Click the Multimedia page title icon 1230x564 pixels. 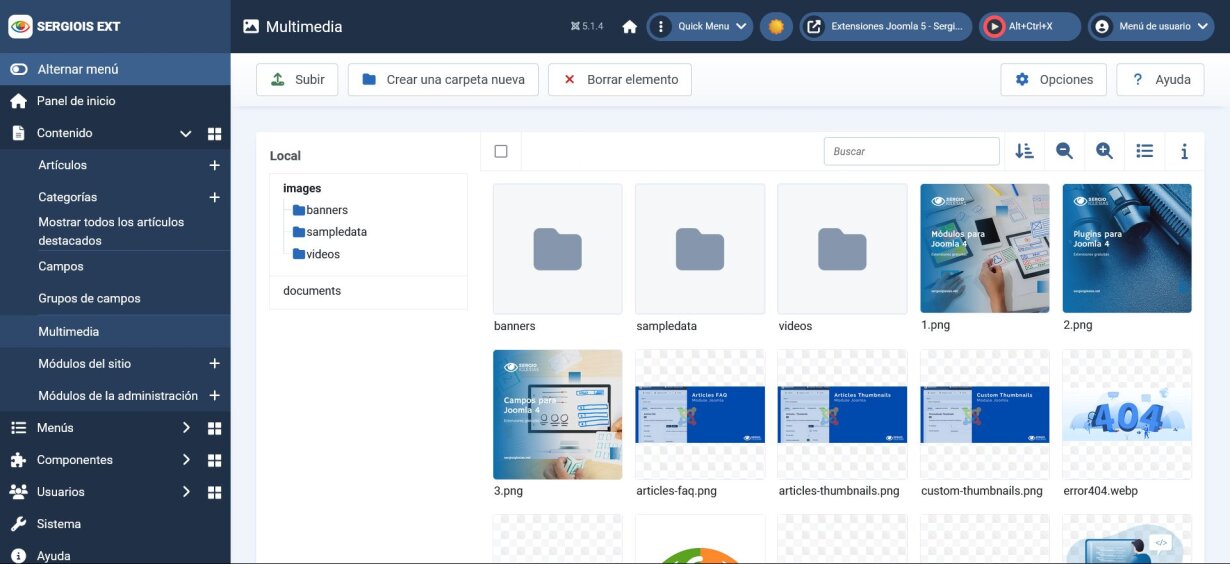click(x=251, y=27)
